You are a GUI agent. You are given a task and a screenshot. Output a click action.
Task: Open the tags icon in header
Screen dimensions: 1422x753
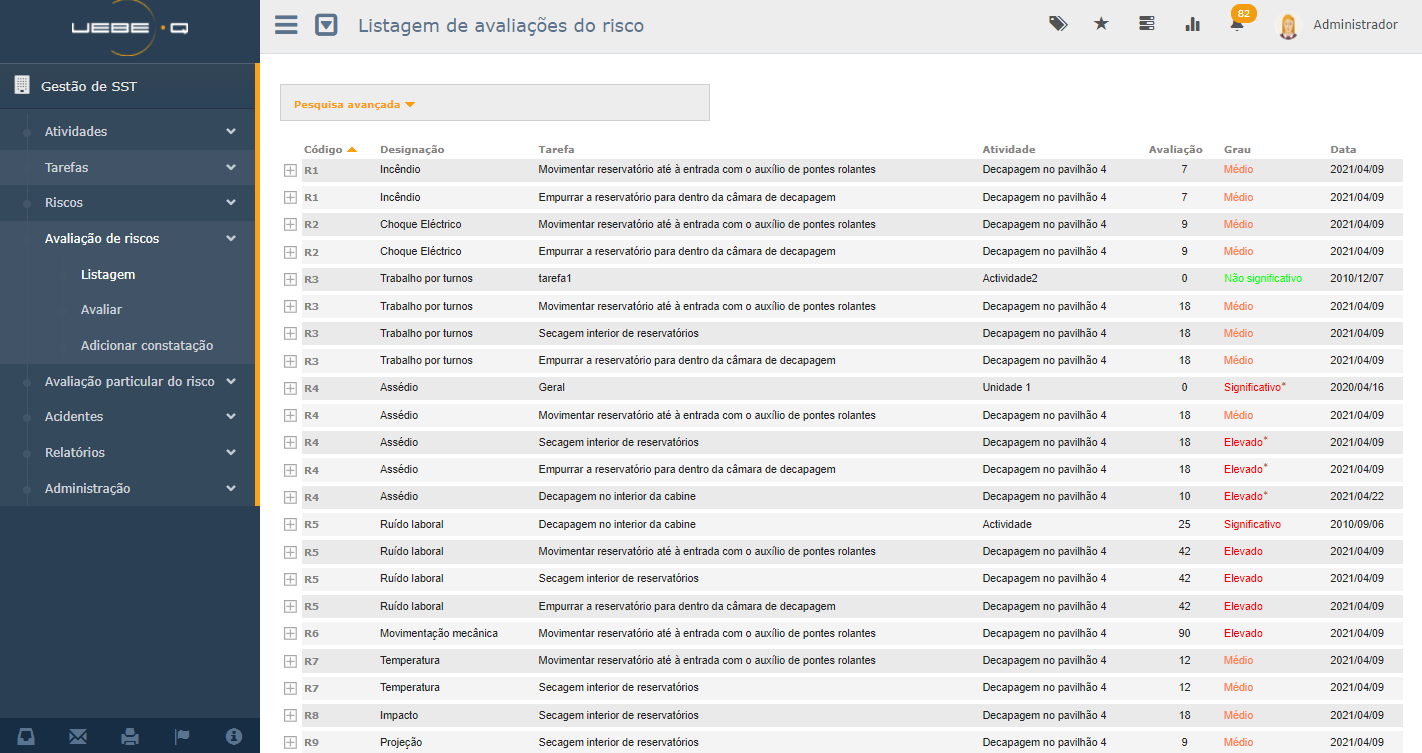coord(1057,24)
